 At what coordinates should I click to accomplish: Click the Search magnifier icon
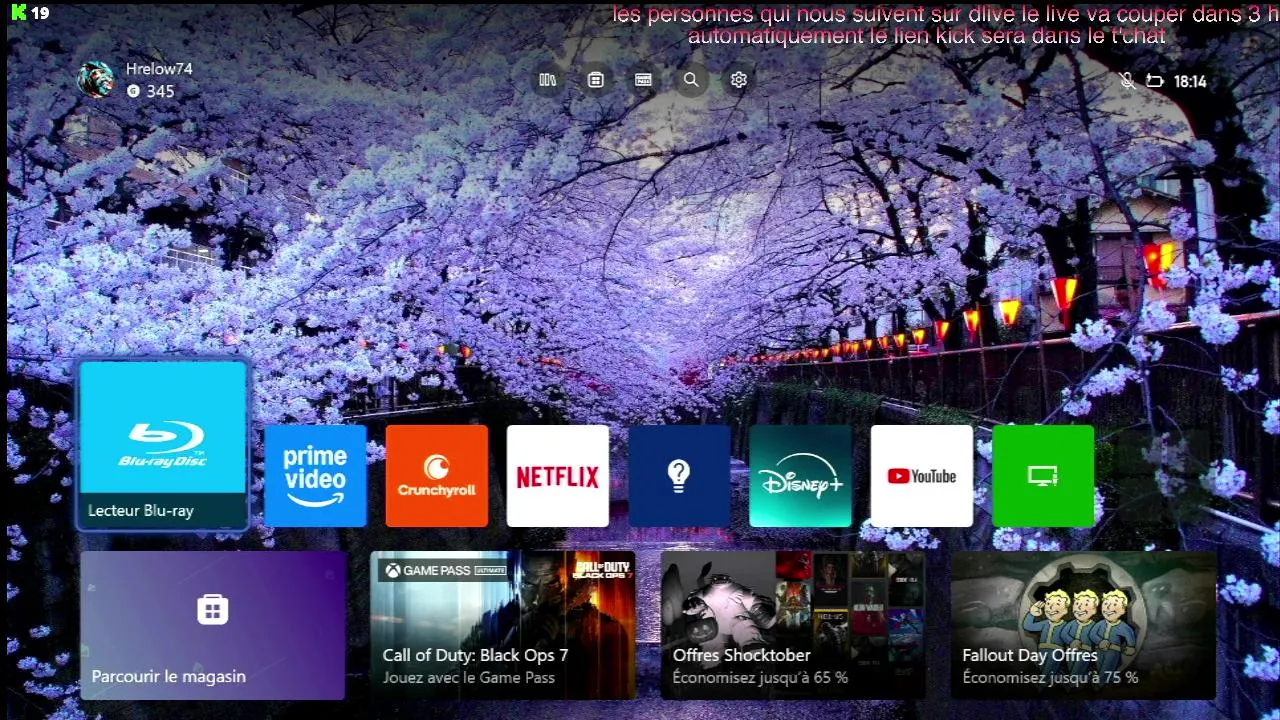point(691,80)
